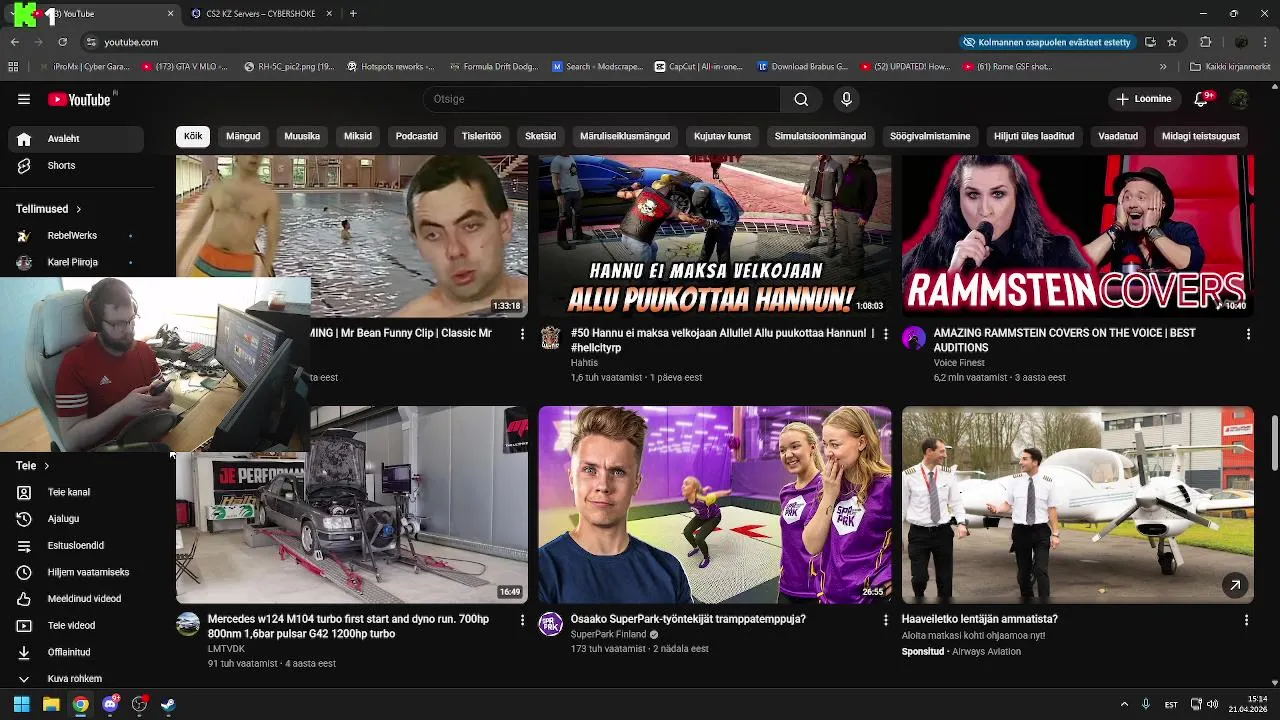Open more options for Haaveiletko lentäjän ad
This screenshot has width=1280, height=720.
[1246, 620]
